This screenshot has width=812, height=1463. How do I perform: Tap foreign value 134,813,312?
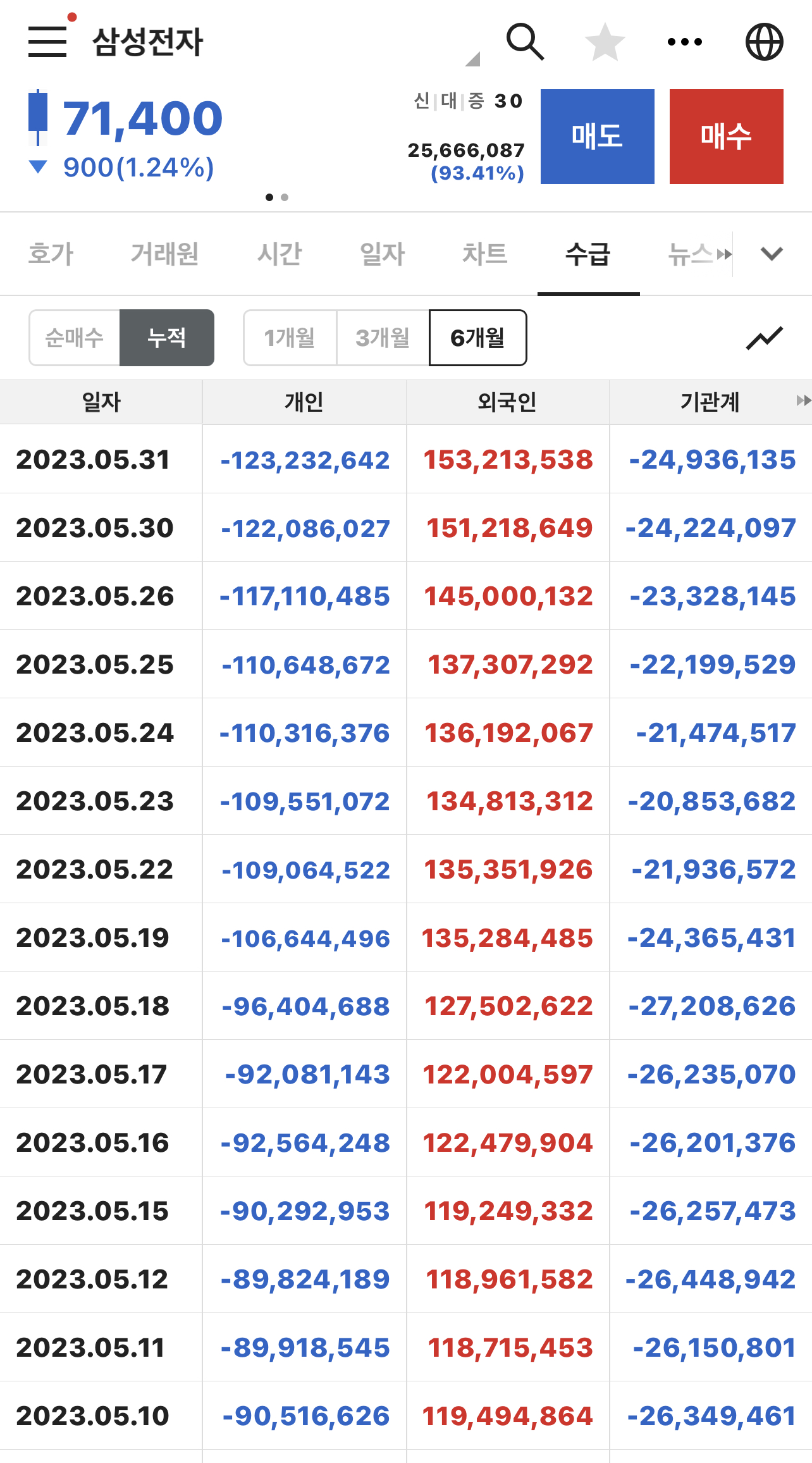click(510, 801)
